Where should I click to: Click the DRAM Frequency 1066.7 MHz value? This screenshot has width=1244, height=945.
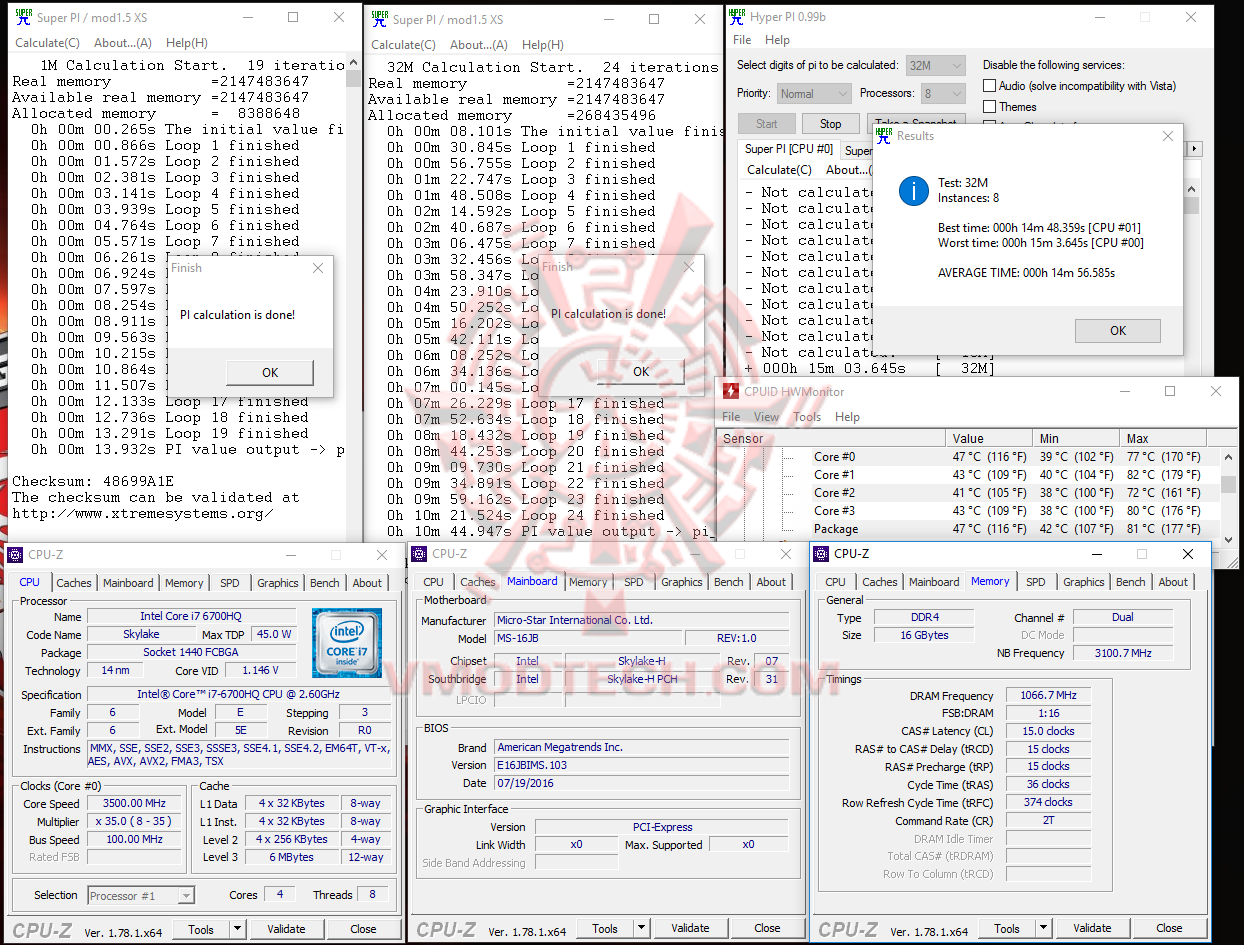(1048, 696)
